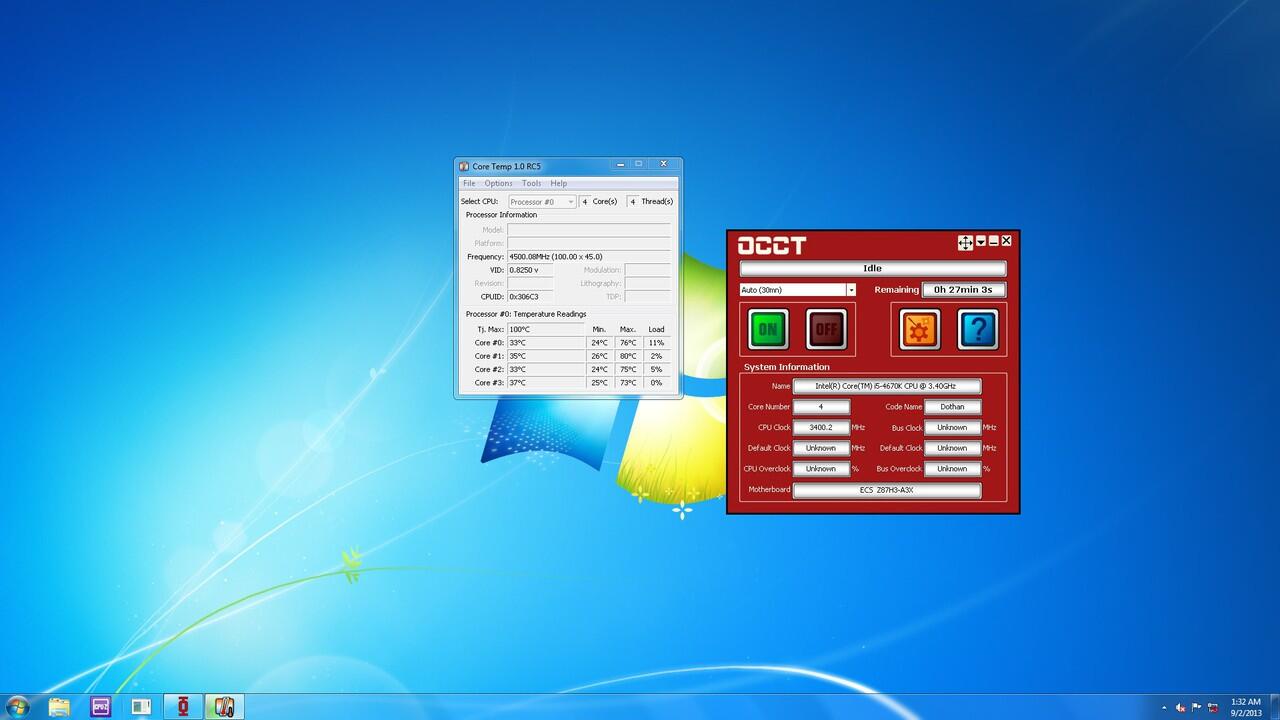Click the Code Name field Dothan
This screenshot has height=720, width=1280.
pyautogui.click(x=952, y=407)
